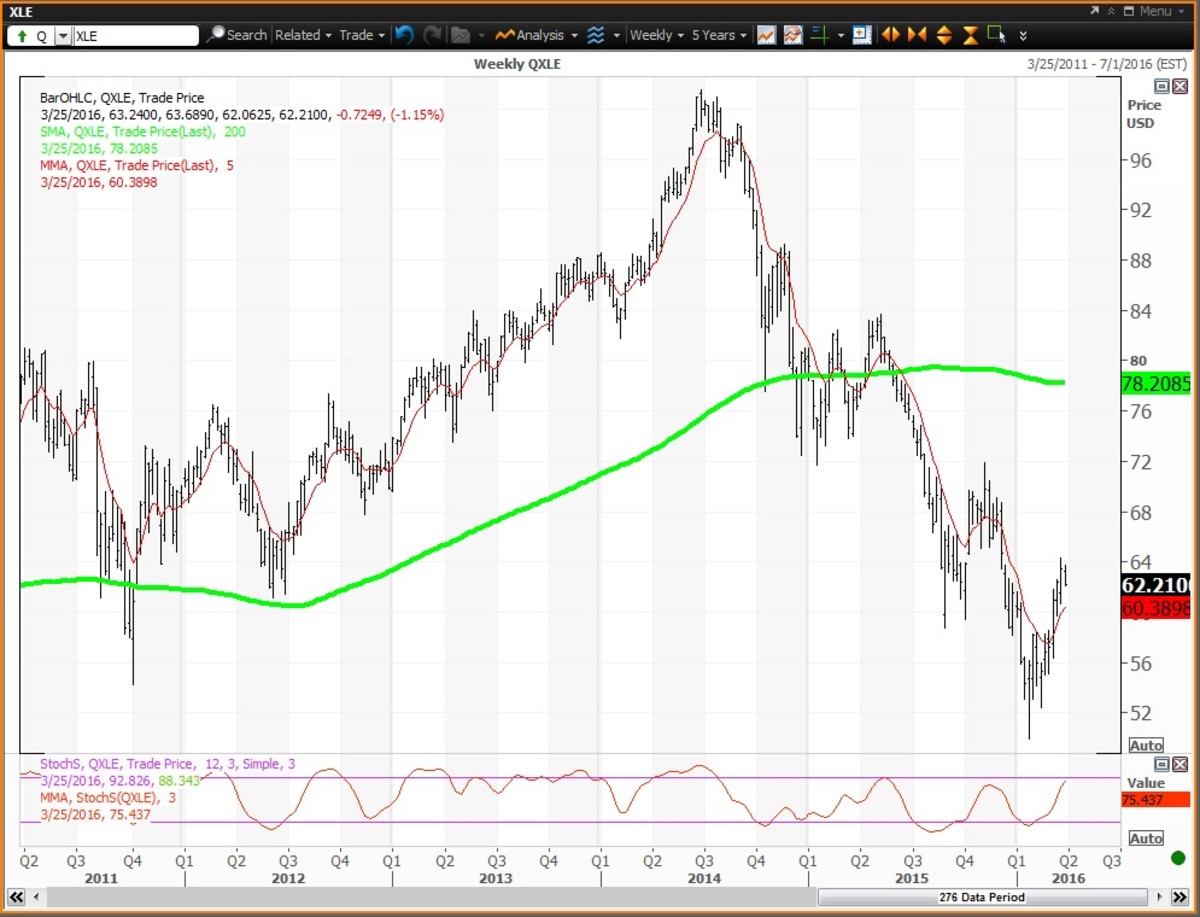Click the magnifier Search icon
Viewport: 1200px width, 917px height.
click(216, 35)
